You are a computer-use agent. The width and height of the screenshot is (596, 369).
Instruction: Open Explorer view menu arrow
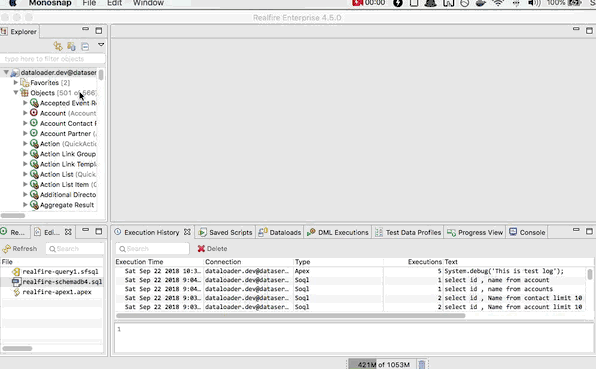[x=101, y=45]
